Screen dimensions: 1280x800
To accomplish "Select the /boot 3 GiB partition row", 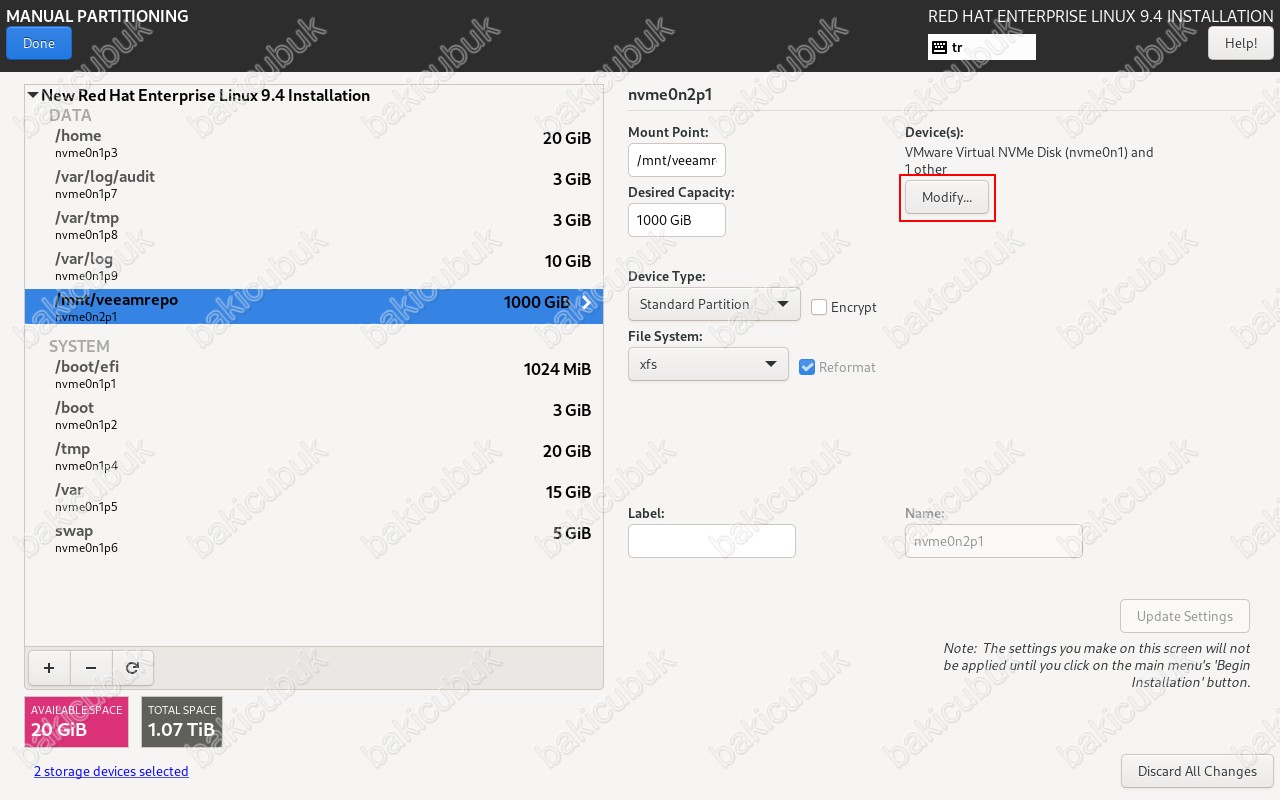I will [314, 416].
